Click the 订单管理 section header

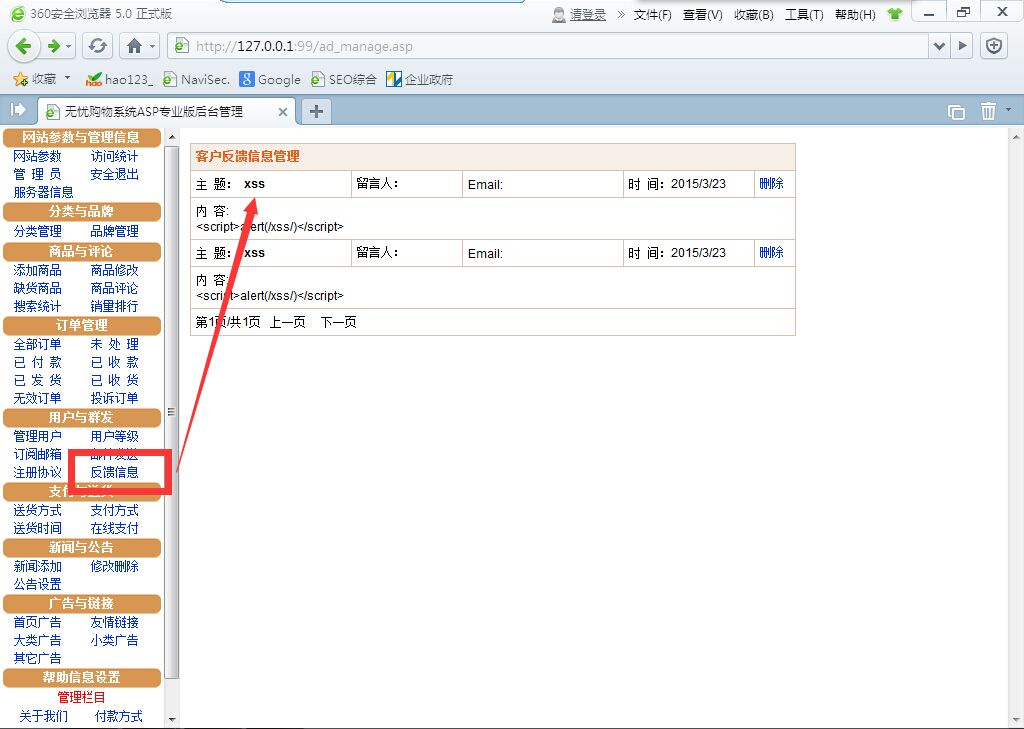pos(82,325)
